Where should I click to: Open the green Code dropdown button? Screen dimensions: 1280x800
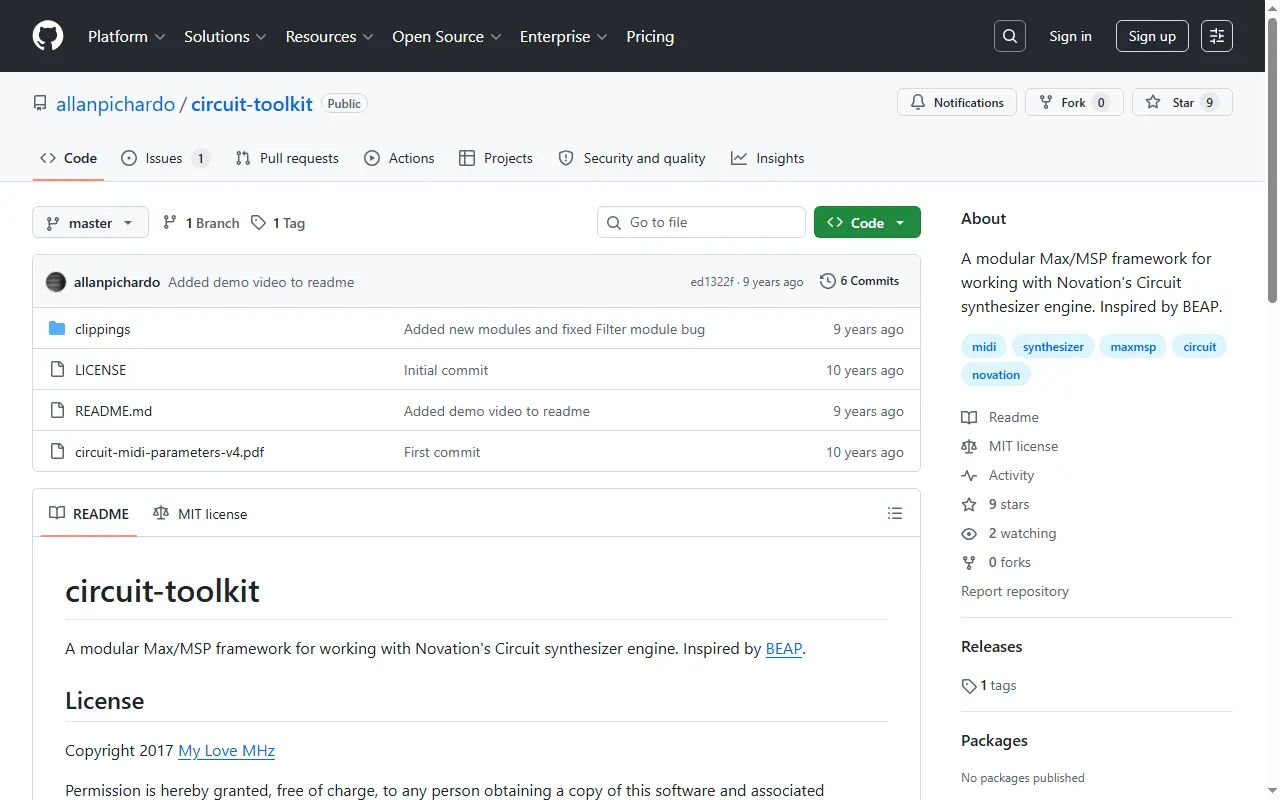pos(867,222)
